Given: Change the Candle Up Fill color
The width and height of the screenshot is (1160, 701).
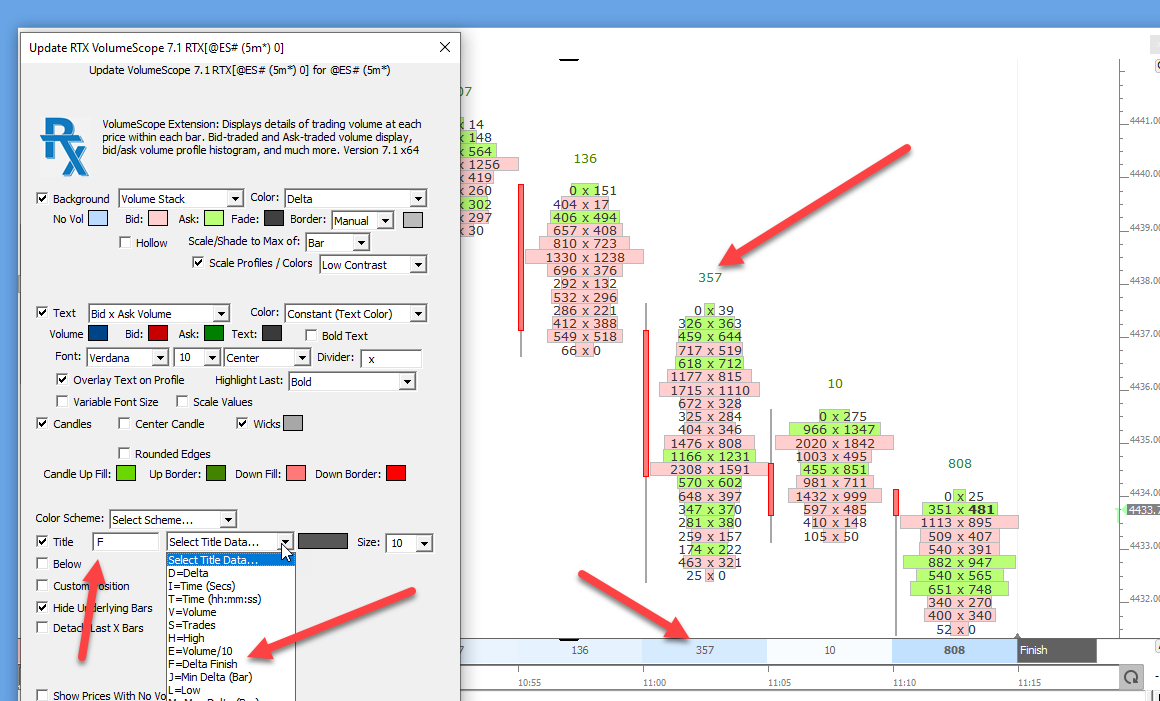Looking at the screenshot, I should click(x=126, y=473).
